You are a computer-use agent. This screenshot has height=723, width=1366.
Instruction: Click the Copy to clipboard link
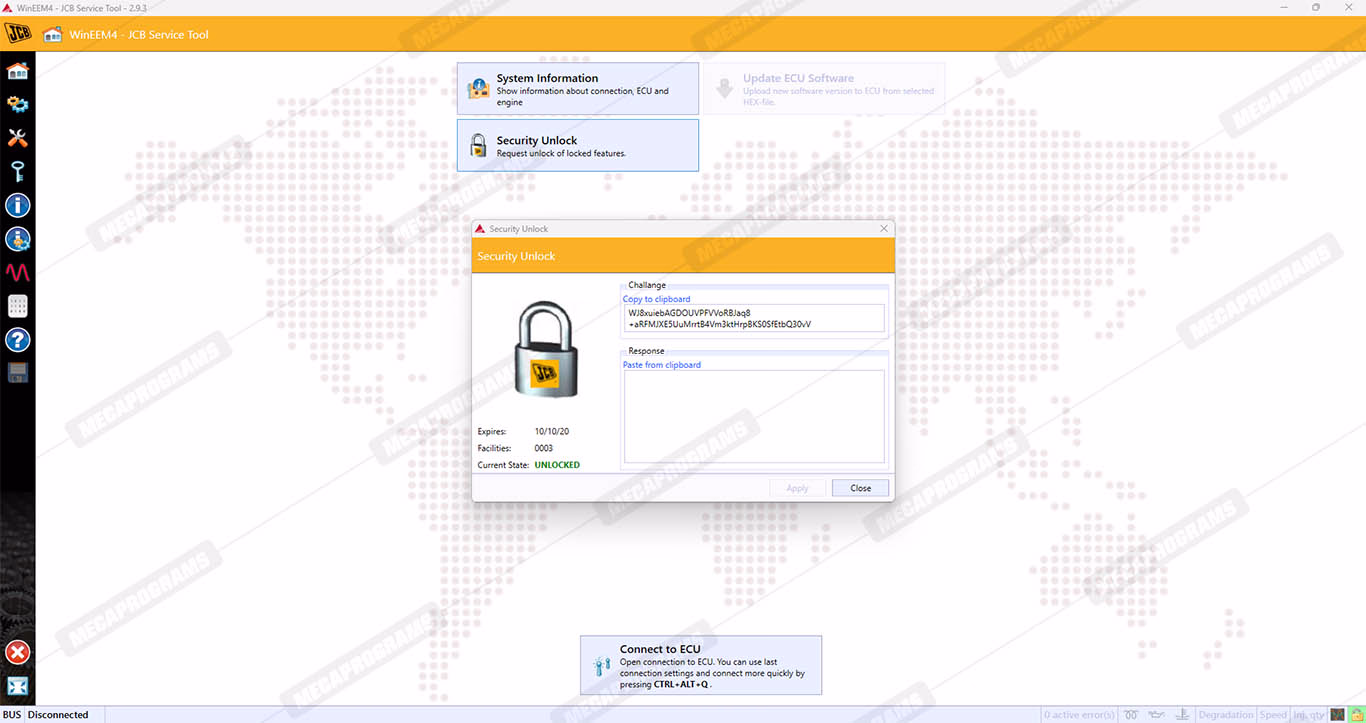(656, 299)
